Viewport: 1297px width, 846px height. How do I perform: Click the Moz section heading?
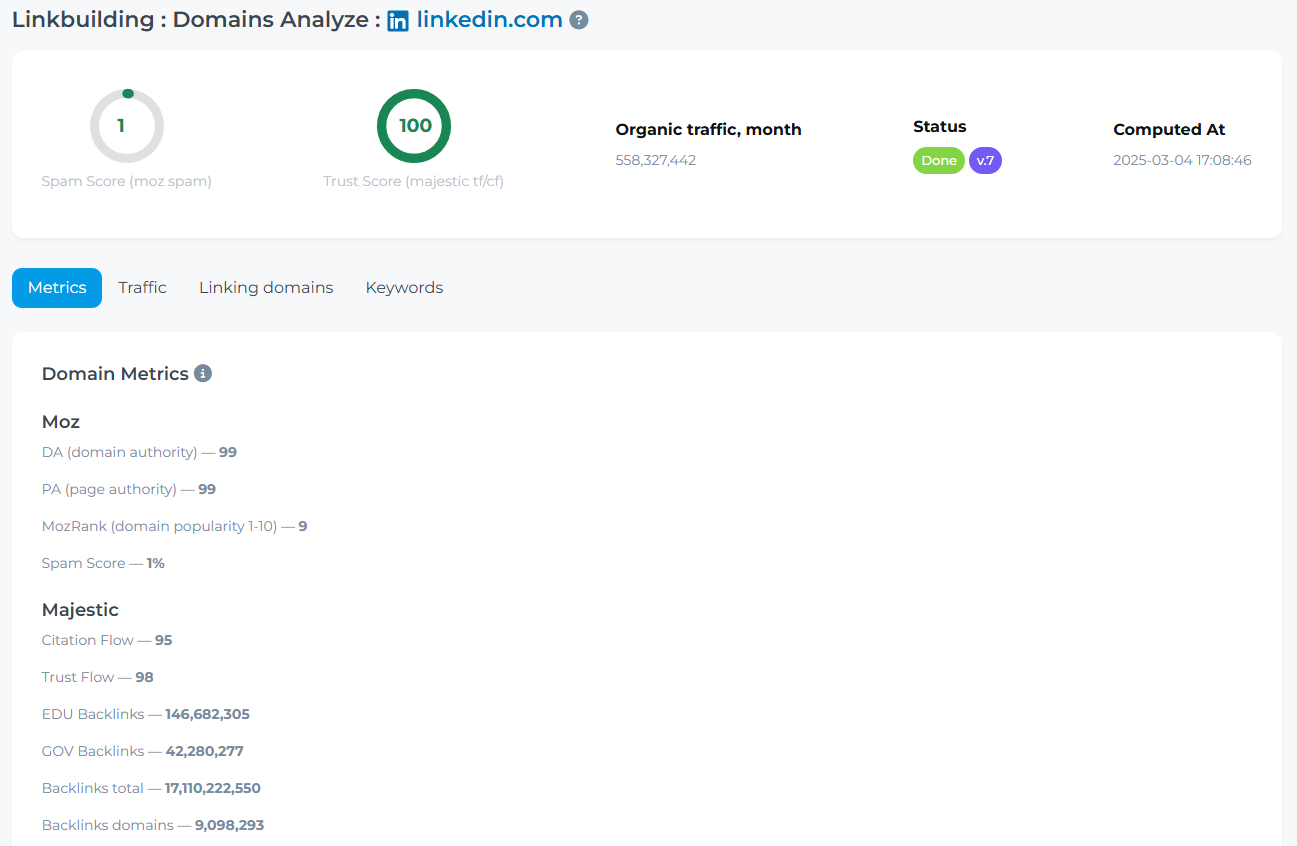pos(61,422)
